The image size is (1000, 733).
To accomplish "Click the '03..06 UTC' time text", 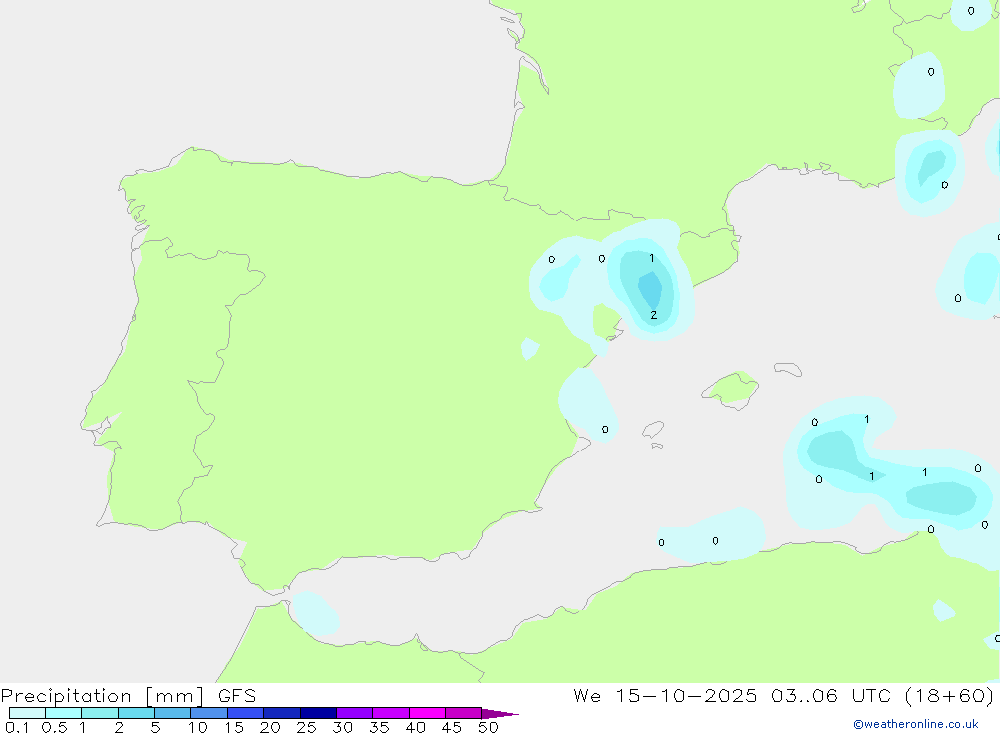I will point(830,695).
